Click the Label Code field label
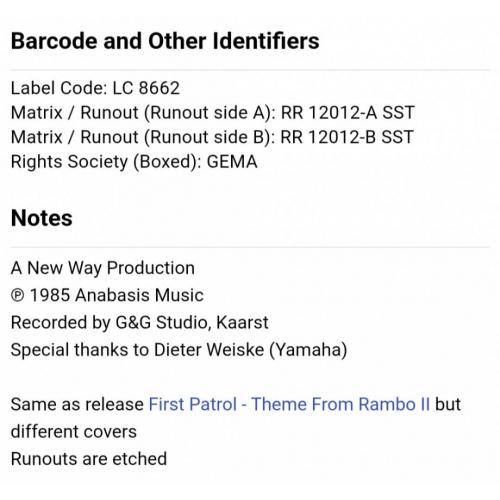 59,88
